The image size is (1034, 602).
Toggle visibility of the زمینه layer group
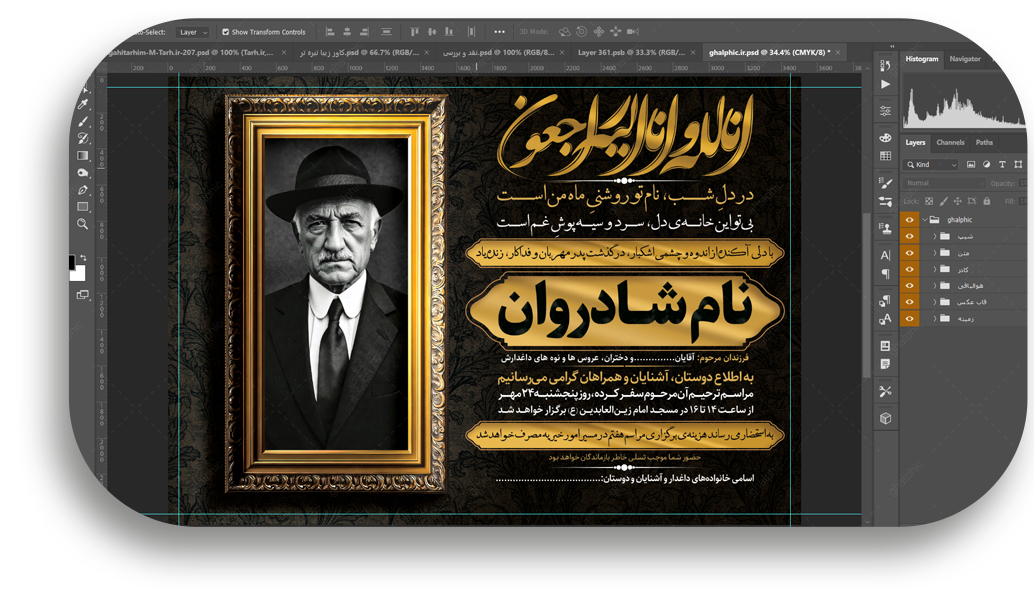coord(909,318)
